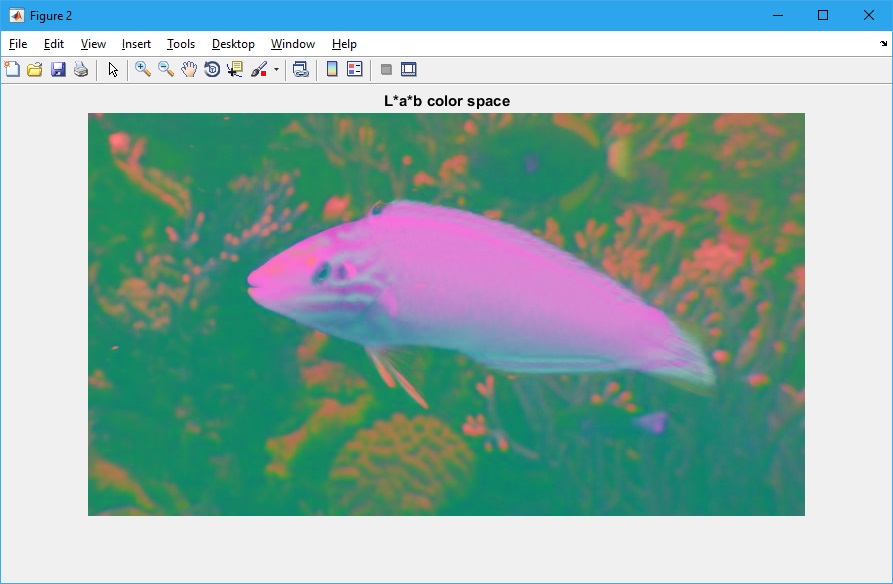This screenshot has height=584, width=893.
Task: Expand the dock arrow at menu bar right
Action: pos(883,44)
